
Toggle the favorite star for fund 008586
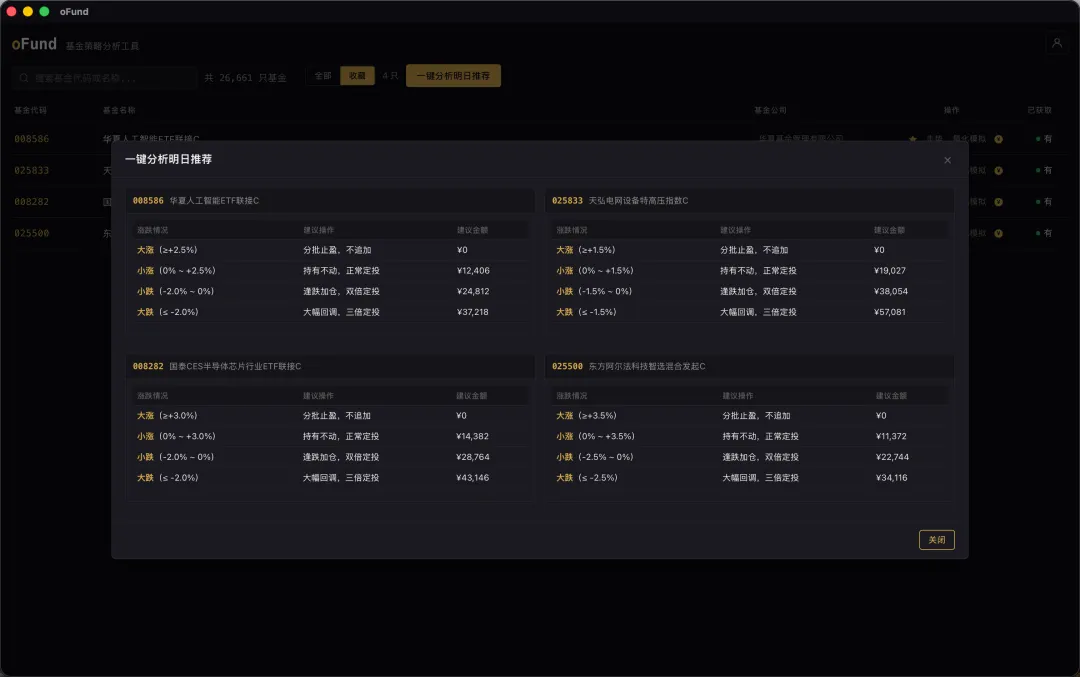click(913, 139)
